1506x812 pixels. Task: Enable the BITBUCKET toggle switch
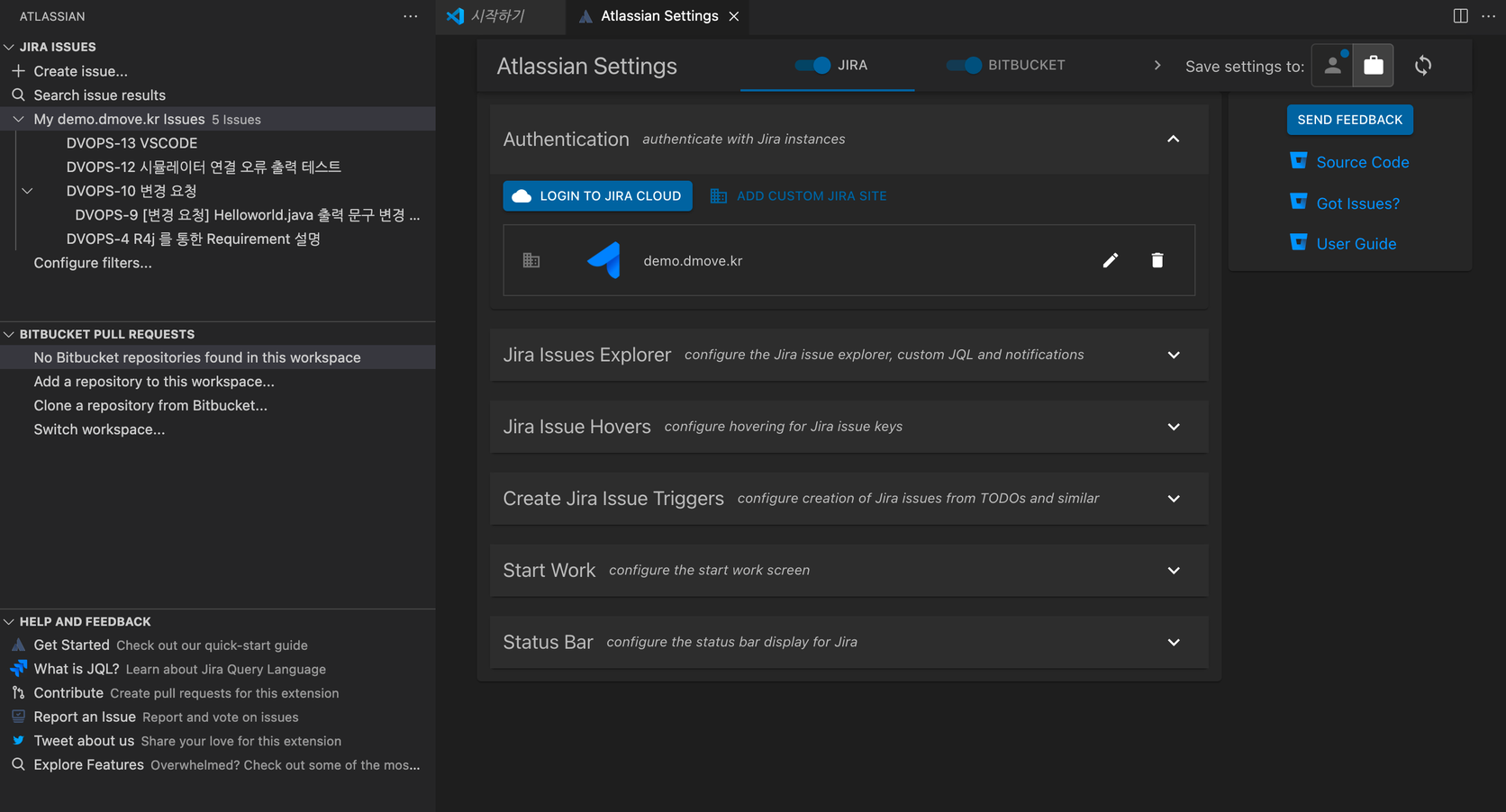[963, 65]
